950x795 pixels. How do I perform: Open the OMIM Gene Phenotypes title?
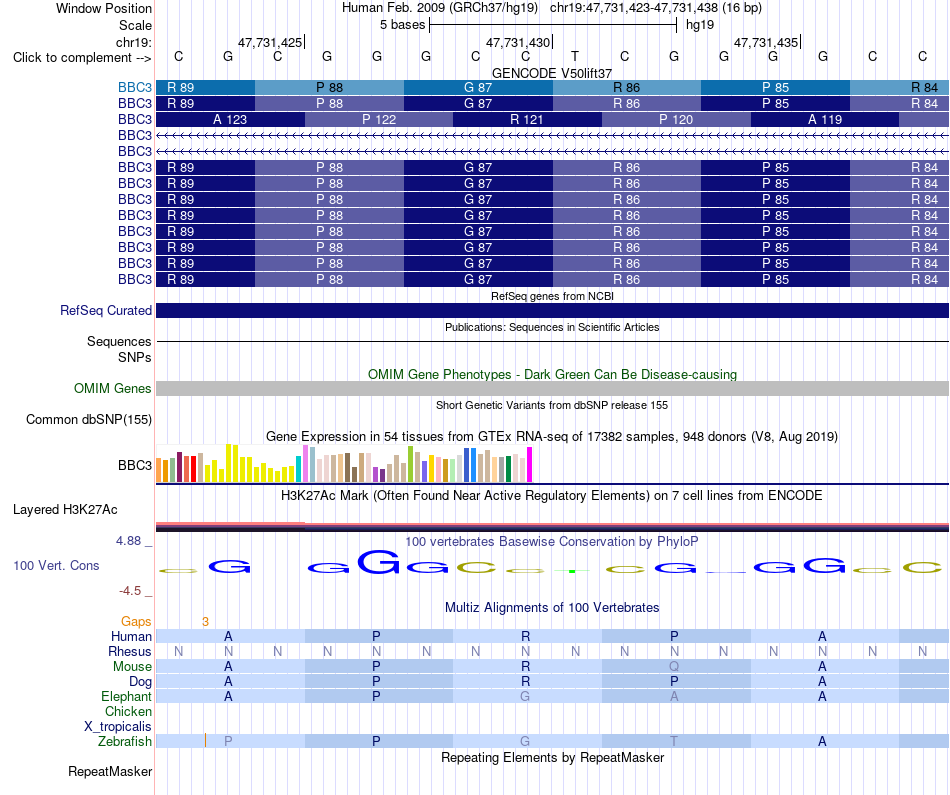coord(552,374)
